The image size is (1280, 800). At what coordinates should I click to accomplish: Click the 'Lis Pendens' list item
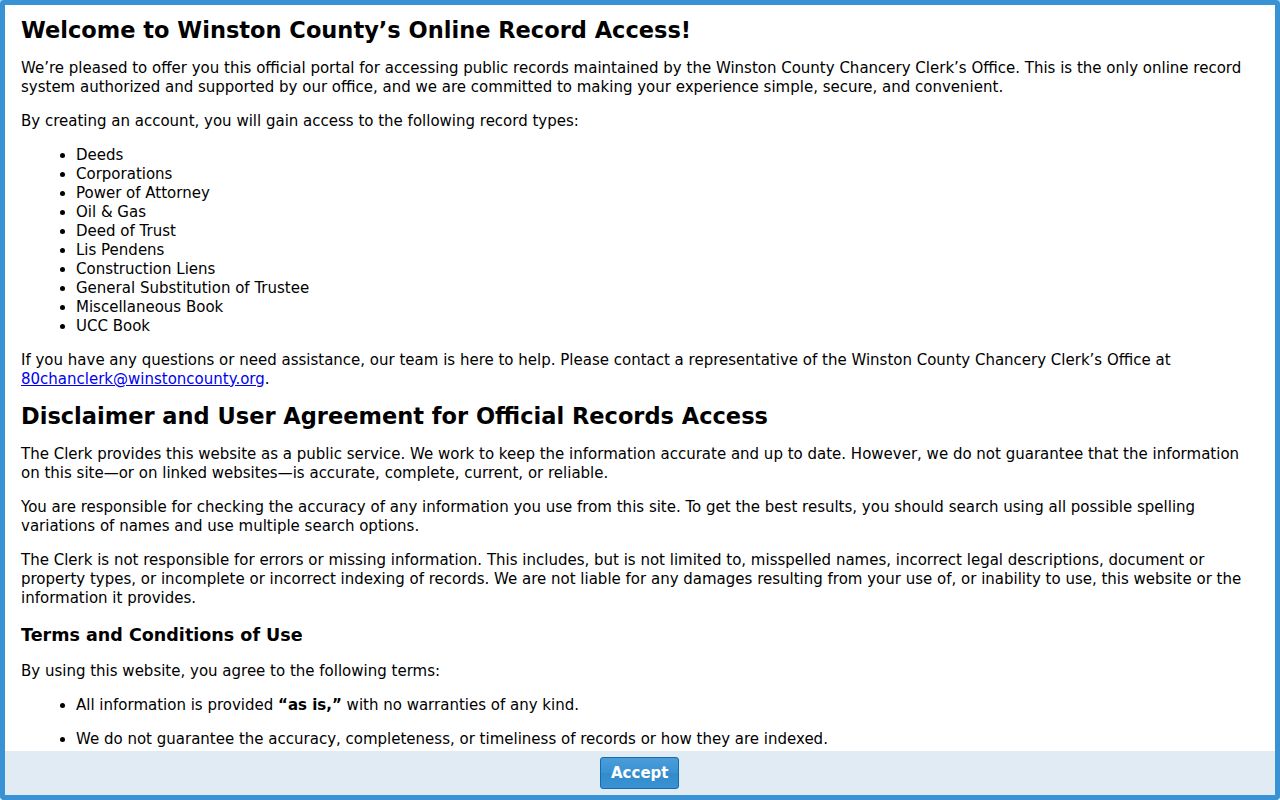point(120,249)
